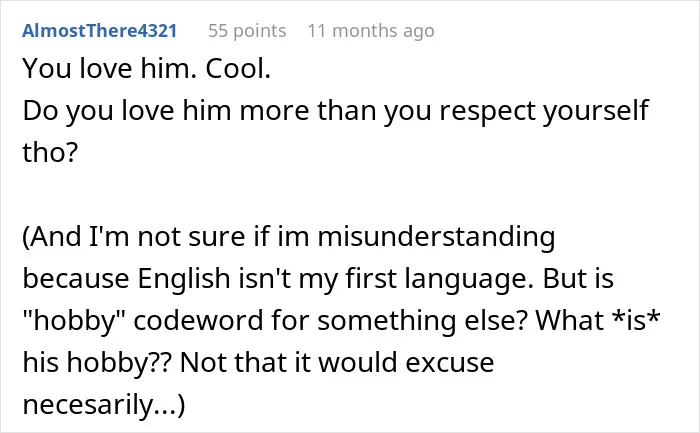
Task: Click the sentence You love him. Cool.
Action: click(147, 69)
